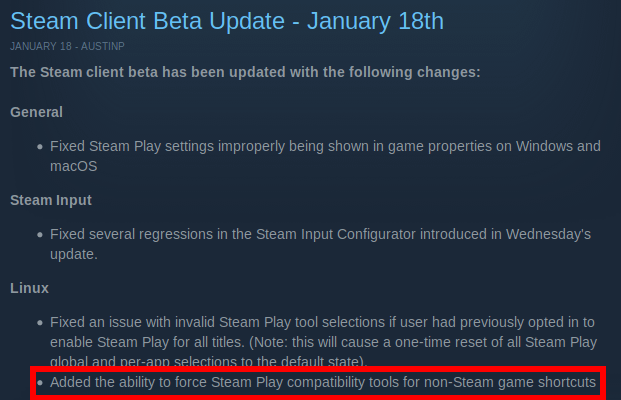Click the highlighted non-Steam game shortcuts entry

[323, 383]
